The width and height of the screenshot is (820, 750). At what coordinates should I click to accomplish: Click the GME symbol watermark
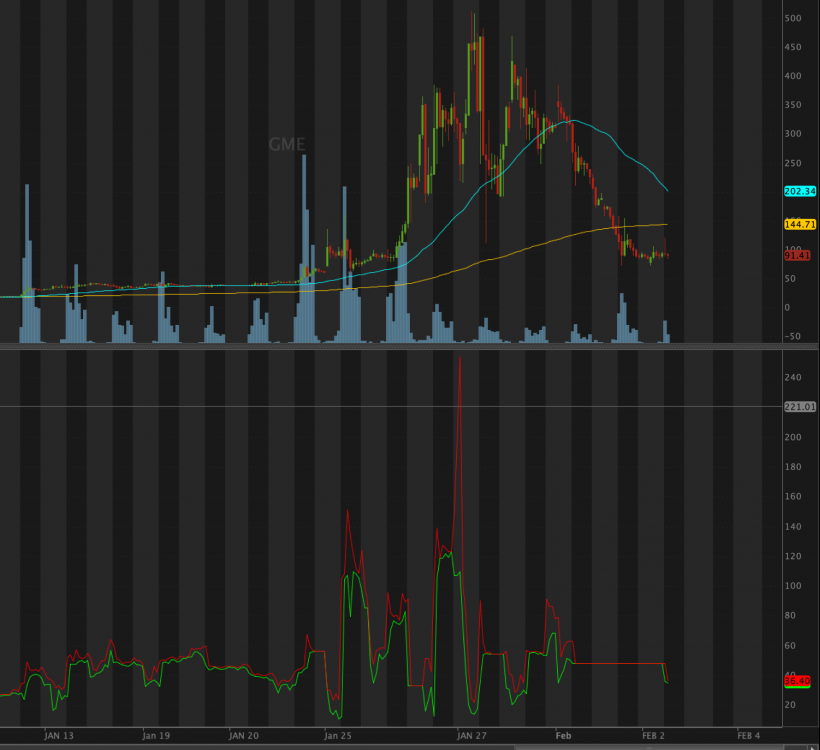(286, 145)
